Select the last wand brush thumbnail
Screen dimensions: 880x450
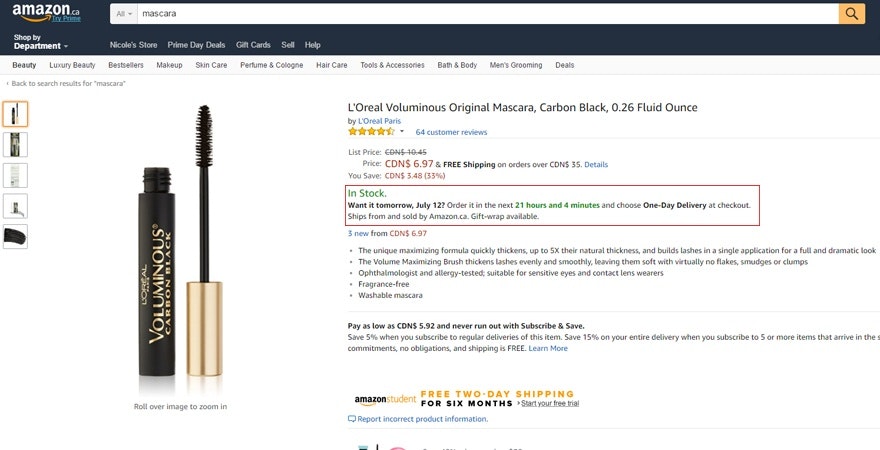[x=15, y=237]
